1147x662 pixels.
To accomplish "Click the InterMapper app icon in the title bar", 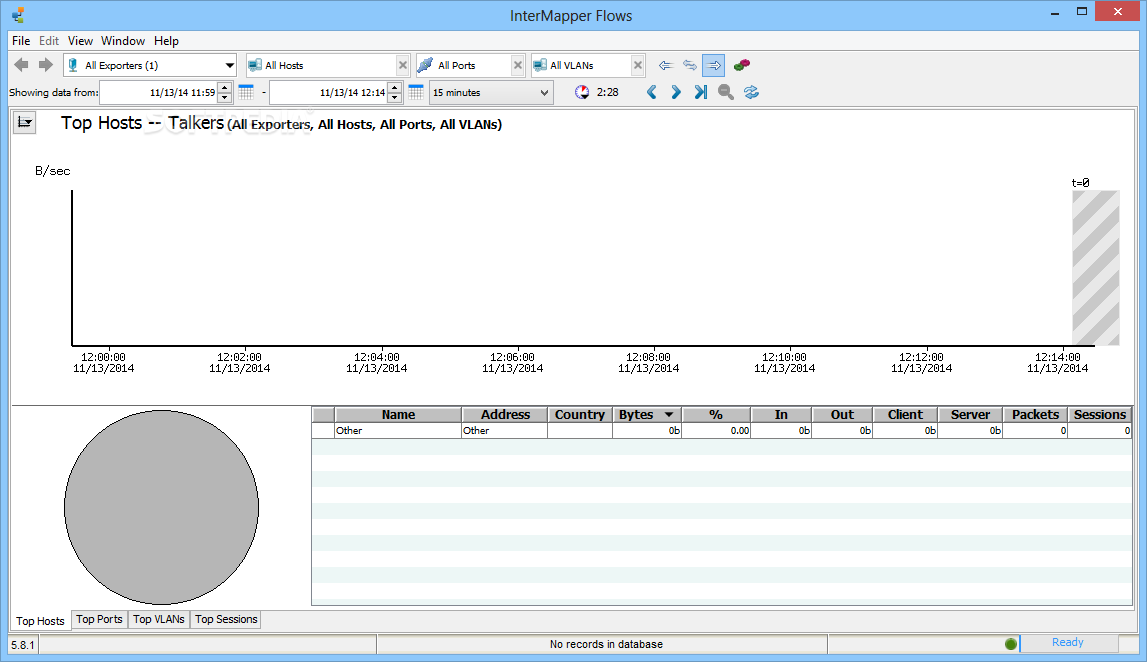I will tap(18, 15).
